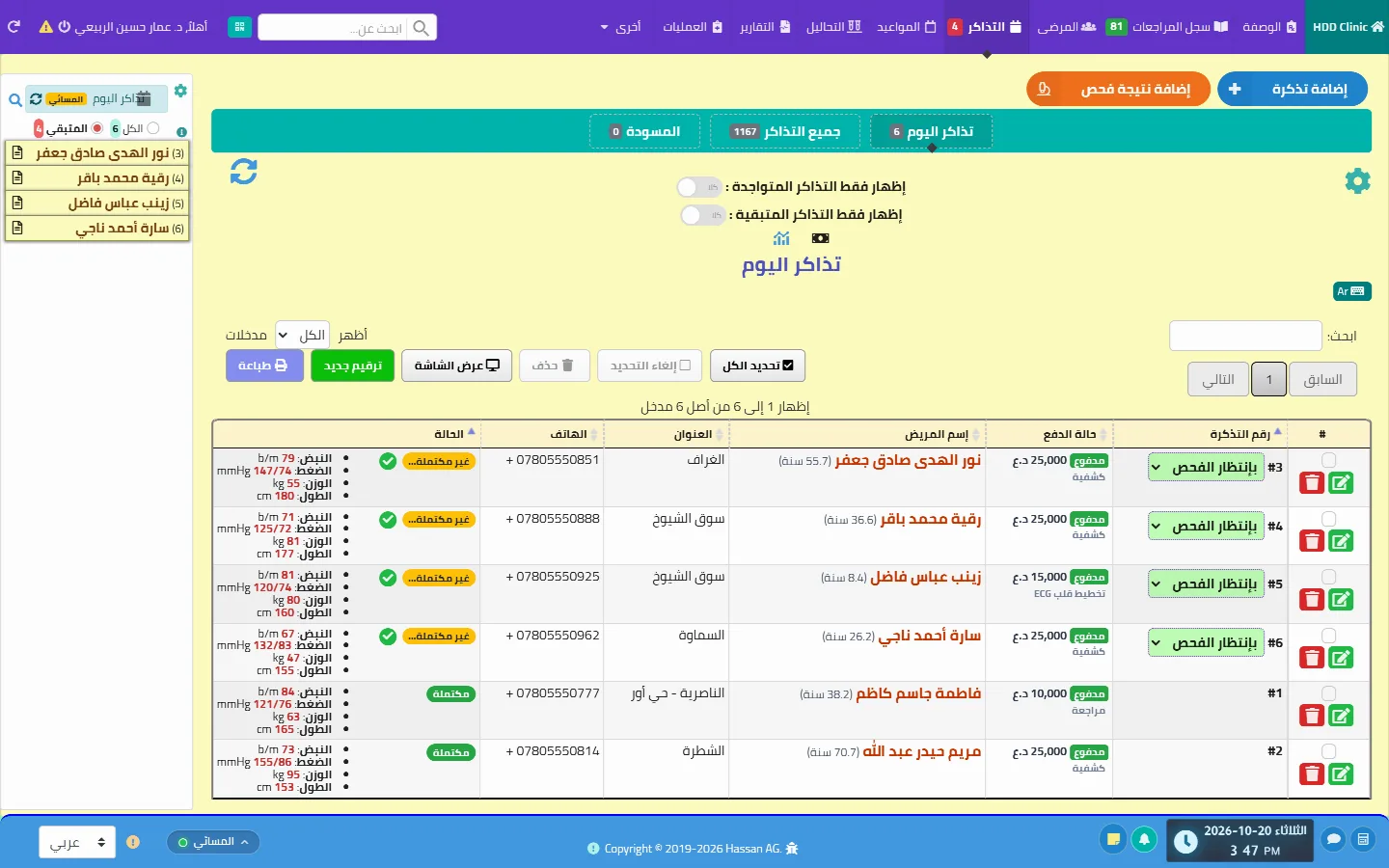Toggle إظهار فقط التذاكر المتواجدة switch
The height and width of the screenshot is (868, 1389).
click(699, 187)
